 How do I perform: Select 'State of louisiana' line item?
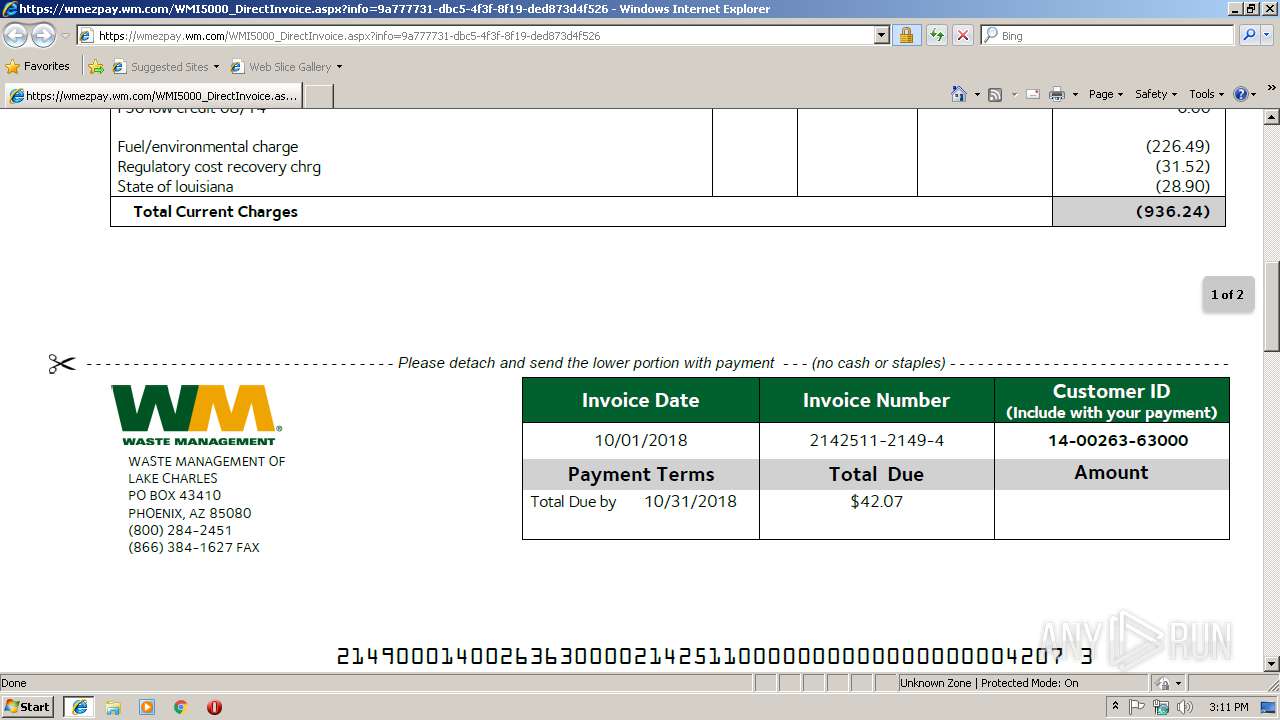175,187
